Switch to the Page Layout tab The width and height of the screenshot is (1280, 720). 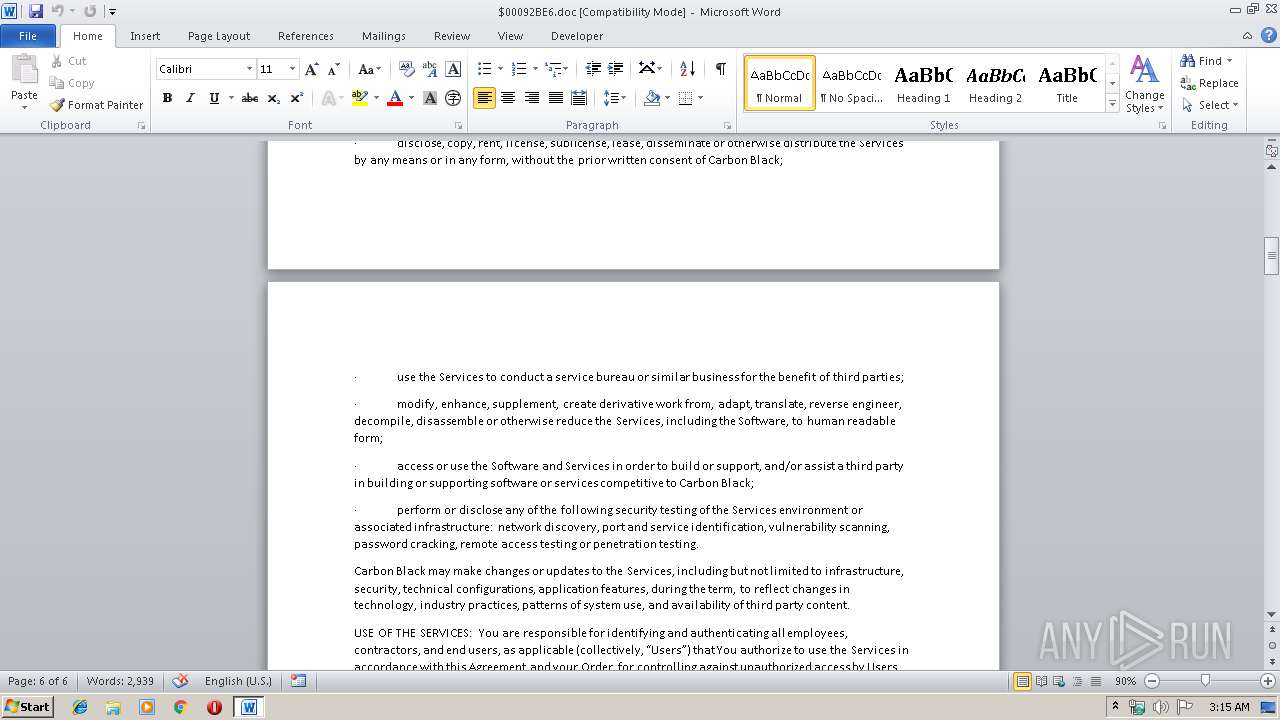[219, 36]
